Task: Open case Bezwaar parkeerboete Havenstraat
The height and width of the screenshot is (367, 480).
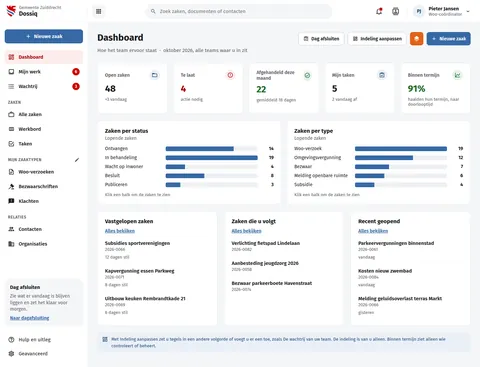Action: point(272,283)
